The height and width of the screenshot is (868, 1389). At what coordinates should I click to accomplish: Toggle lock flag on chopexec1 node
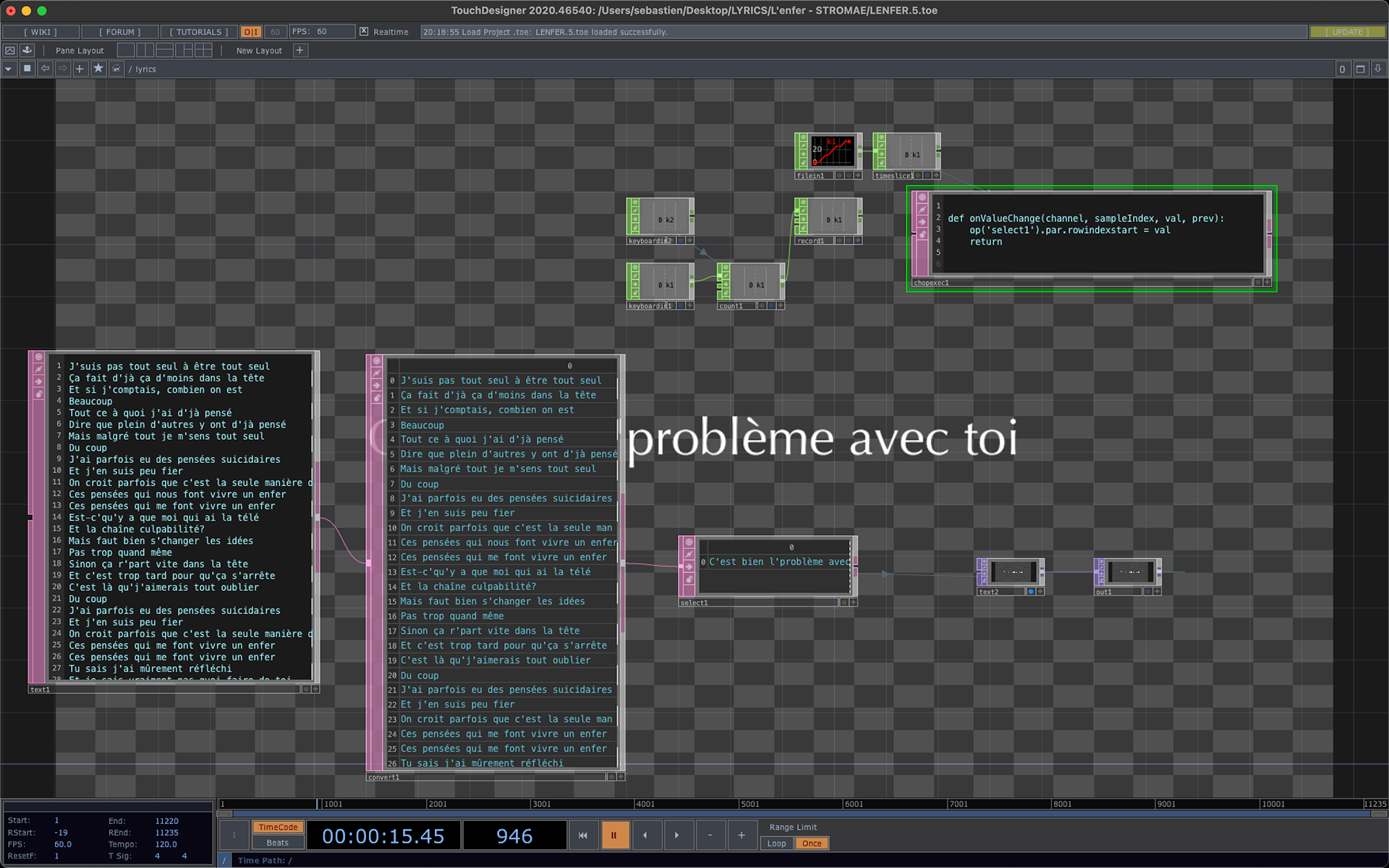pyautogui.click(x=922, y=234)
